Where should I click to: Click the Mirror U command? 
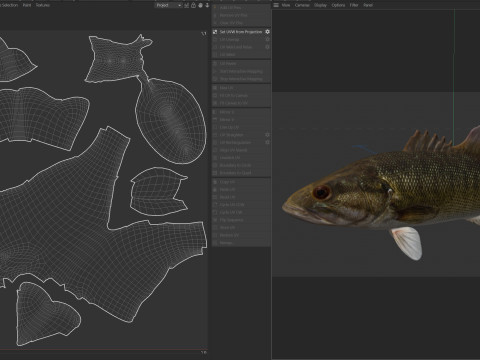coord(241,112)
